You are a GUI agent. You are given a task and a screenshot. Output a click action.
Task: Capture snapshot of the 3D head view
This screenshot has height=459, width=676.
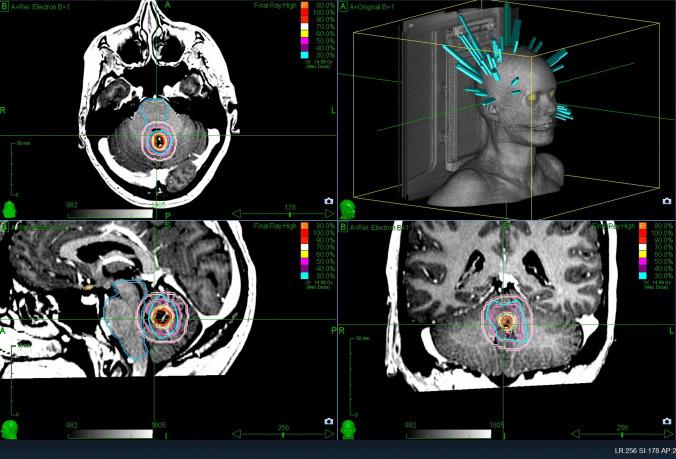[x=667, y=201]
